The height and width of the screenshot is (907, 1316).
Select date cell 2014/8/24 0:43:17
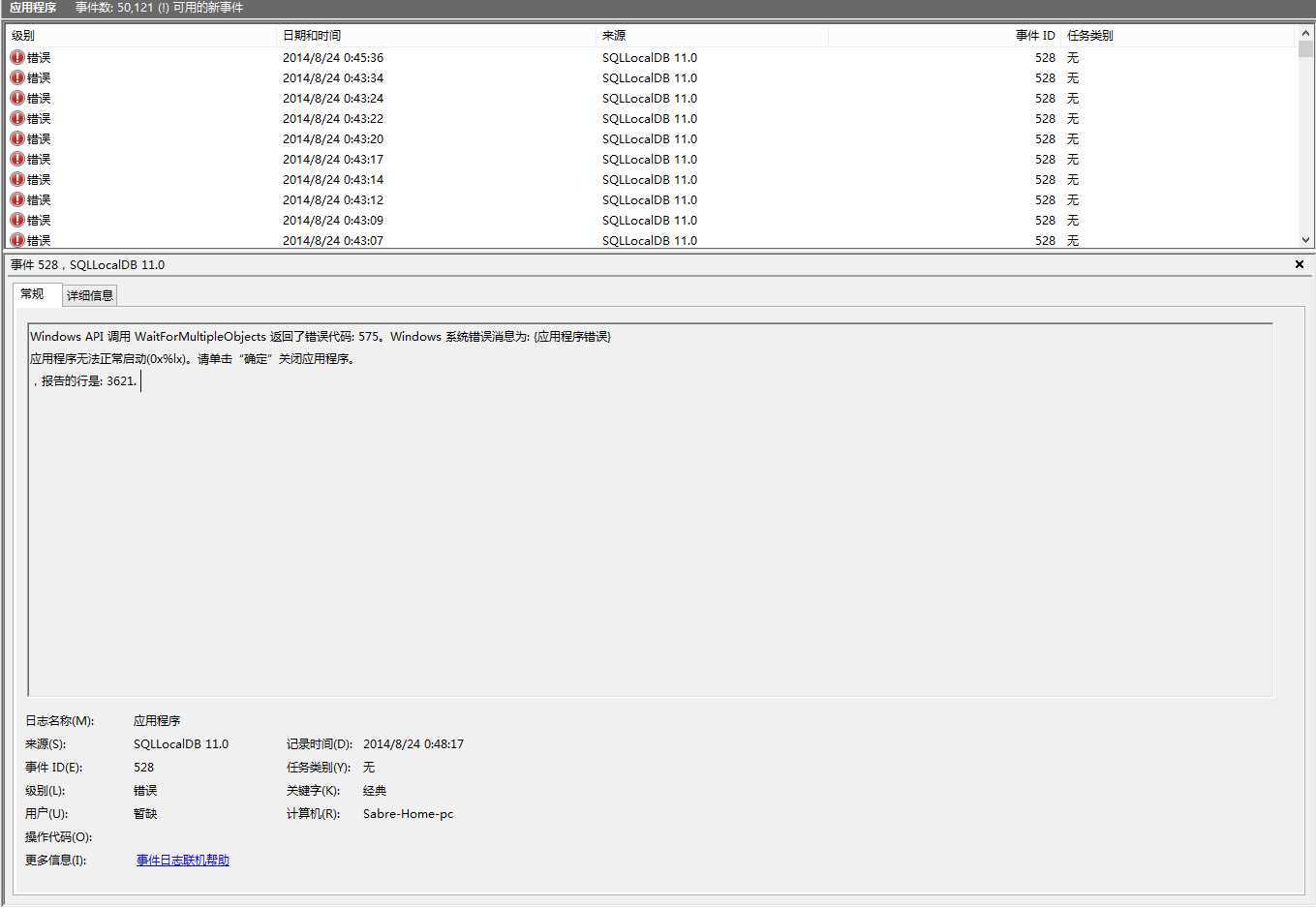pos(333,159)
